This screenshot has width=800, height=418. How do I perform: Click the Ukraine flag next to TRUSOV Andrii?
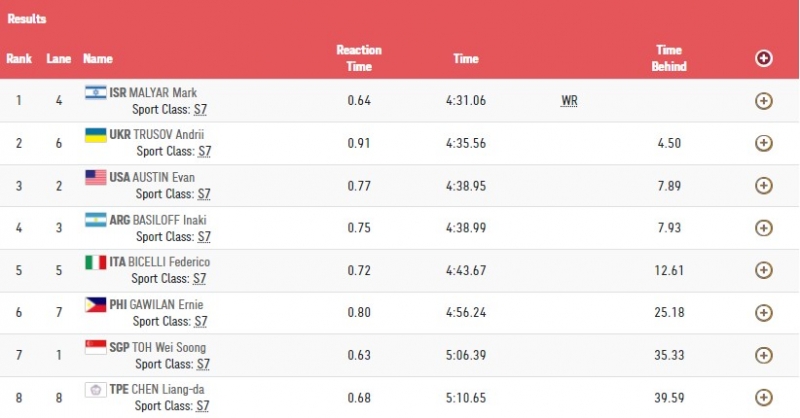[x=96, y=134]
